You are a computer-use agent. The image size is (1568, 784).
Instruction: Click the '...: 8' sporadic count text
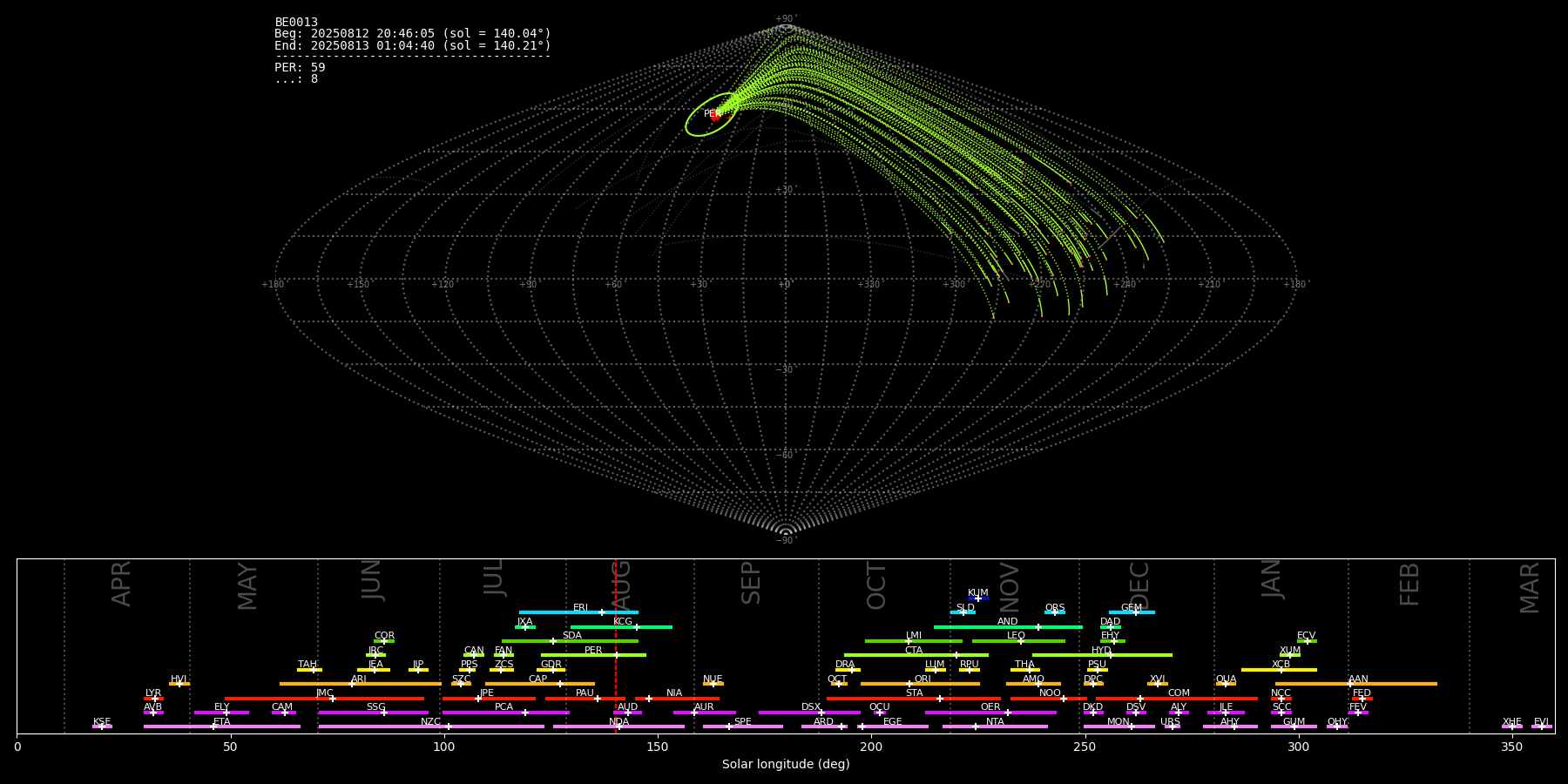point(296,78)
